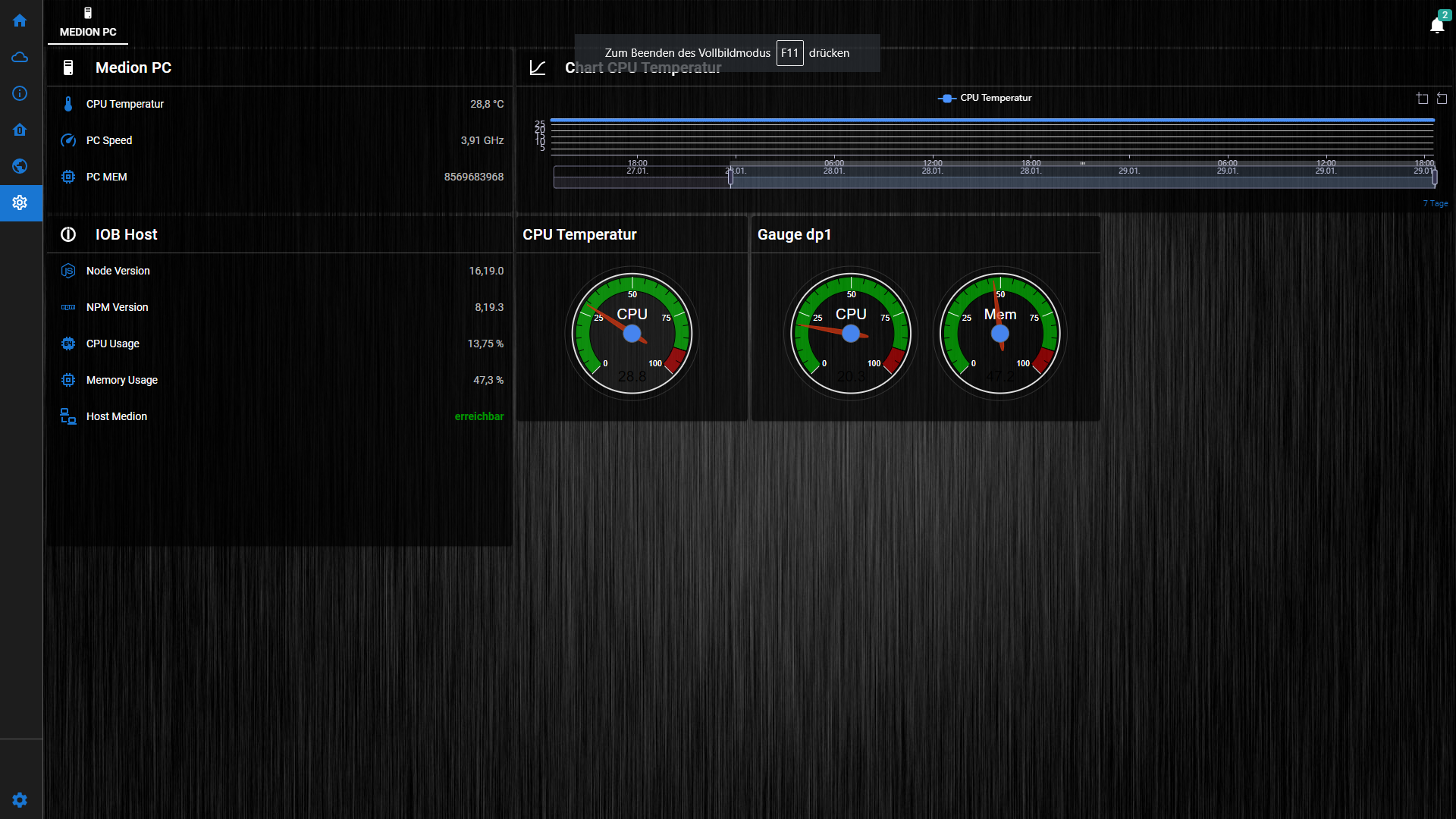Click the IOB Host header icon
Image resolution: width=1456 pixels, height=819 pixels.
pos(68,234)
